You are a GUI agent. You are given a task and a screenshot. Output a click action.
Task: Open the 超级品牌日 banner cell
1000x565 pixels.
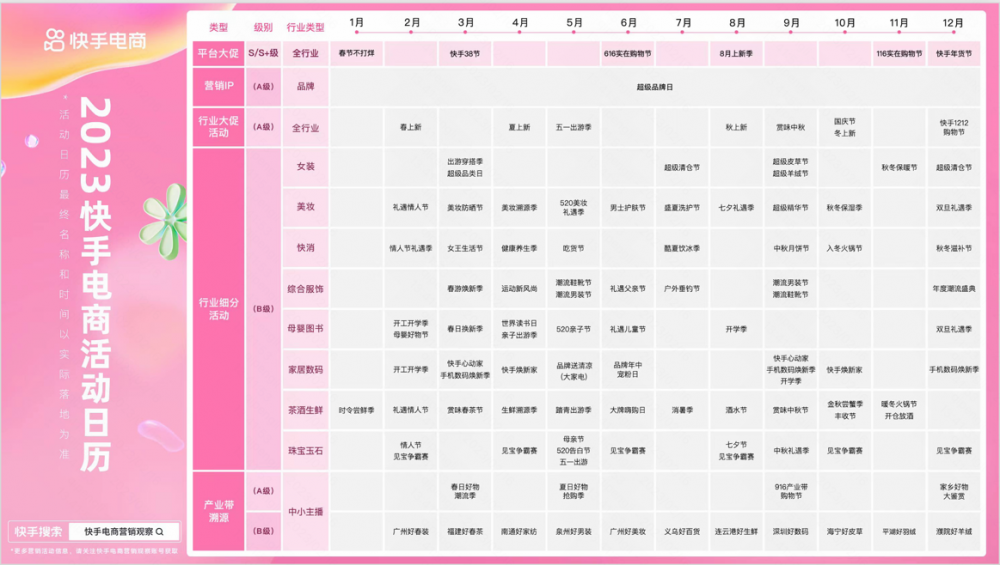tap(655, 87)
